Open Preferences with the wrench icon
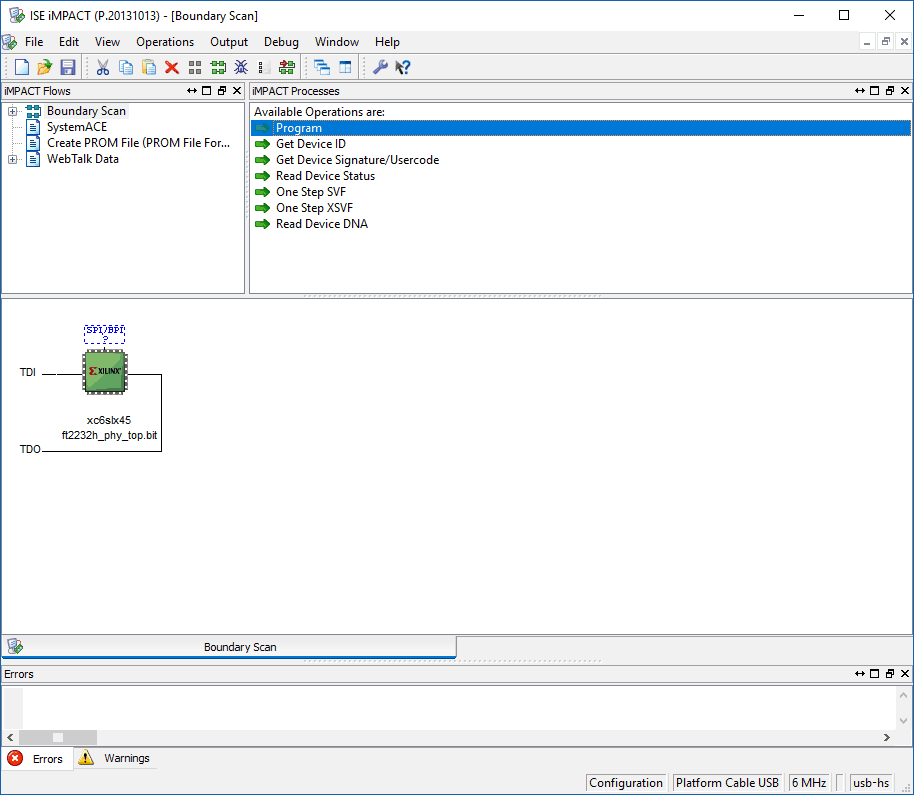The width and height of the screenshot is (914, 795). click(x=380, y=67)
